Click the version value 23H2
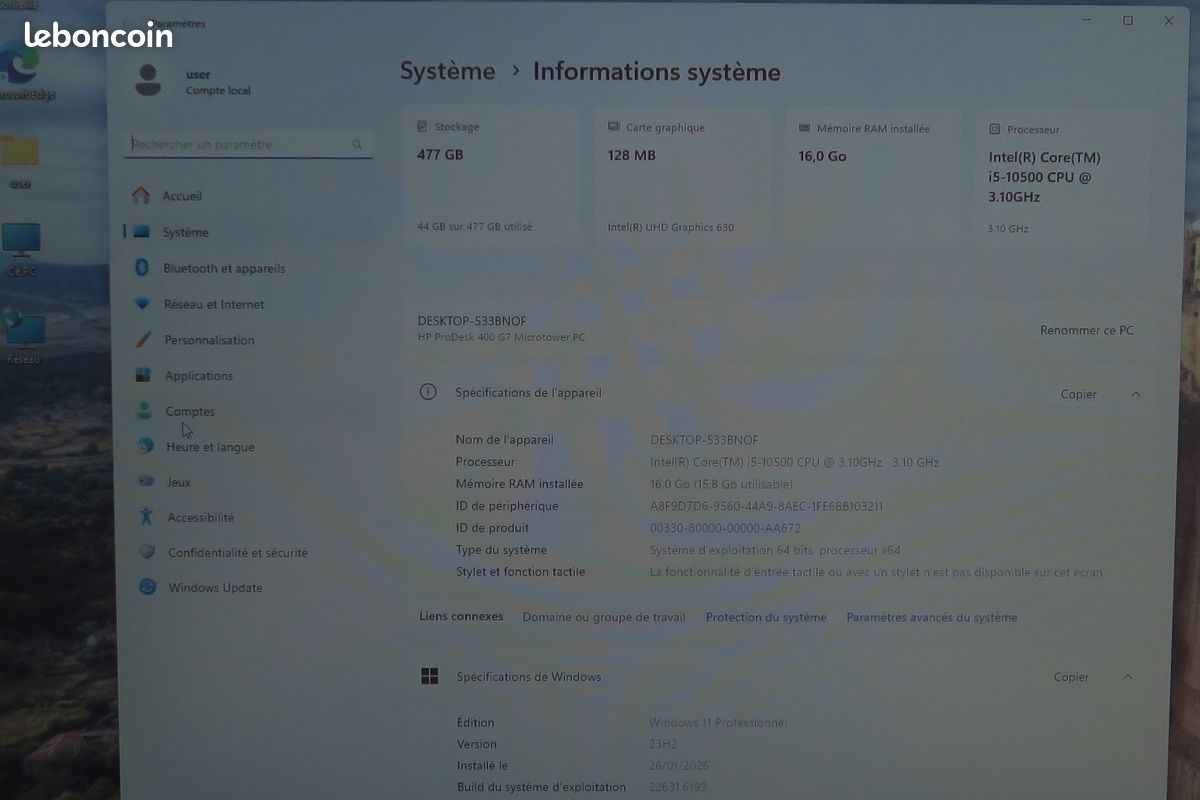Image resolution: width=1200 pixels, height=800 pixels. [663, 744]
